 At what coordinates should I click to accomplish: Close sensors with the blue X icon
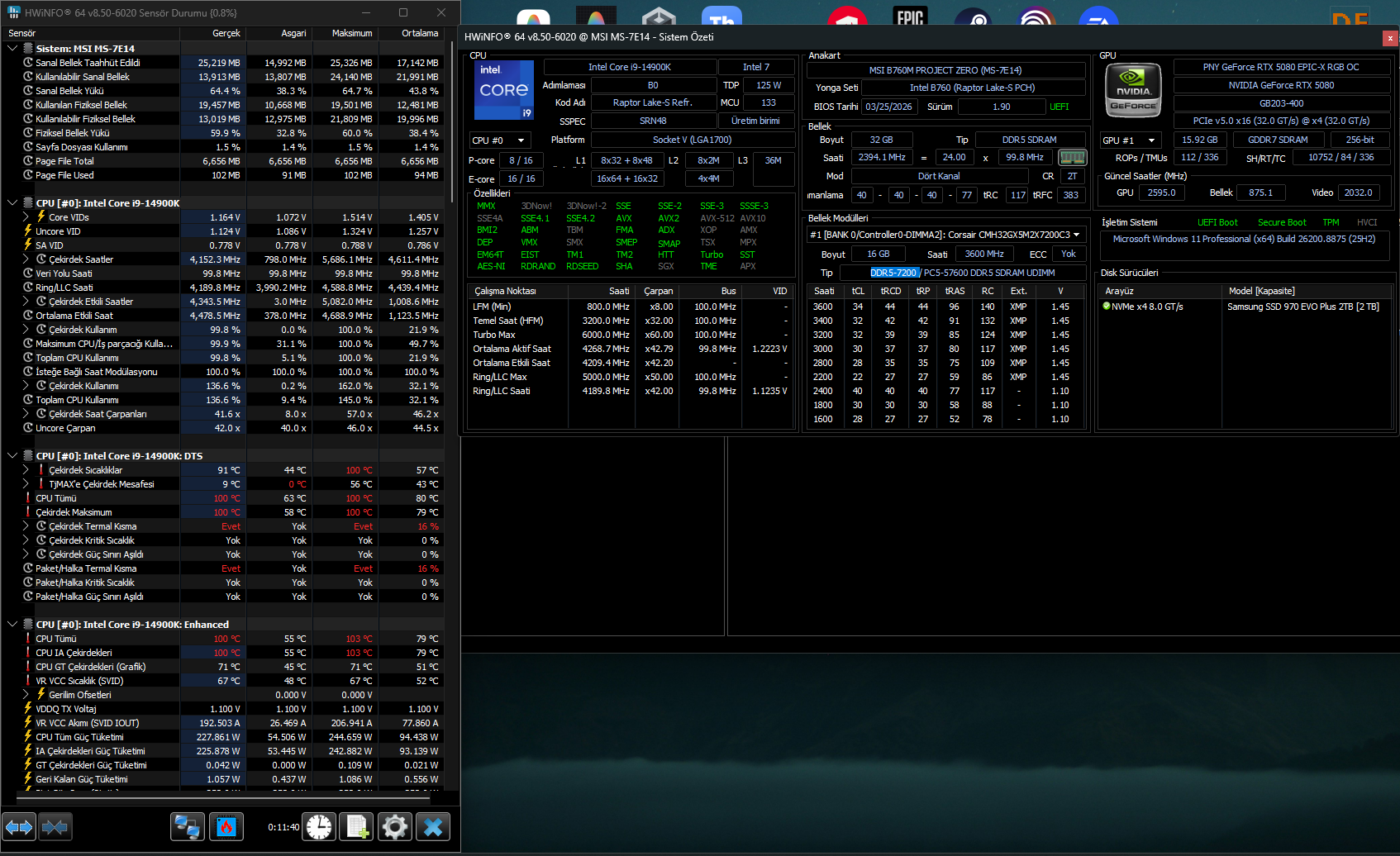(433, 826)
